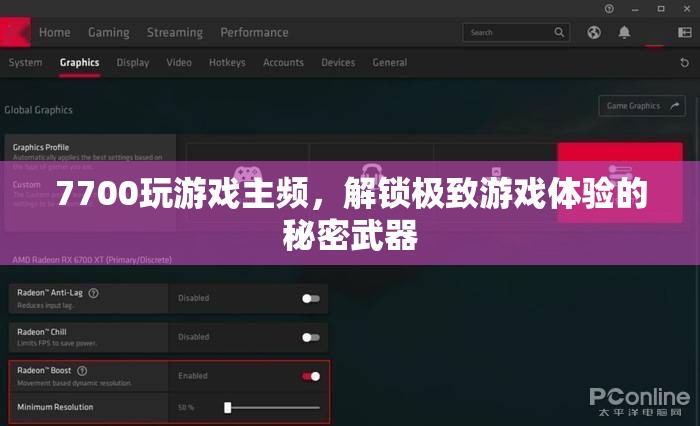Click the reset settings arrow icon
The height and width of the screenshot is (426, 700).
tap(684, 63)
